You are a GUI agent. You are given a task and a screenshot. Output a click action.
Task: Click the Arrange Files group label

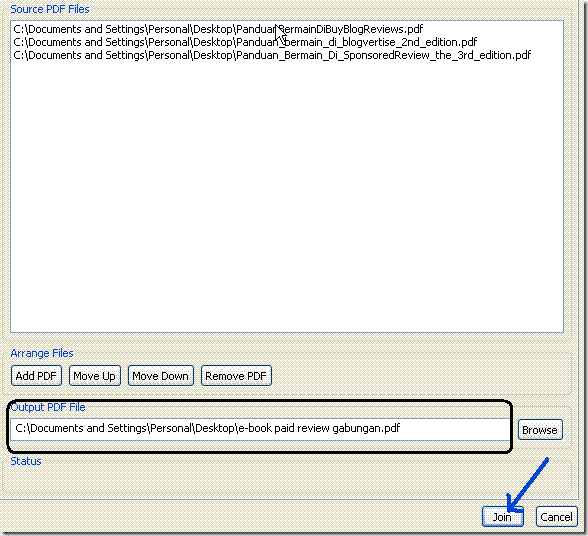tap(42, 353)
